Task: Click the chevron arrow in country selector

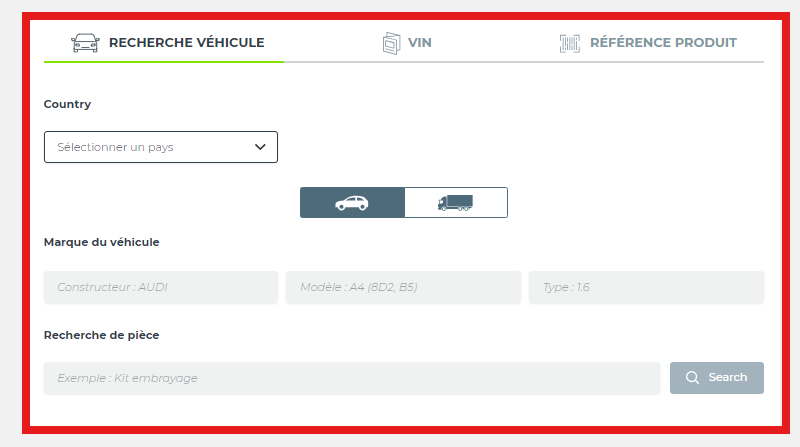Action: (260, 147)
